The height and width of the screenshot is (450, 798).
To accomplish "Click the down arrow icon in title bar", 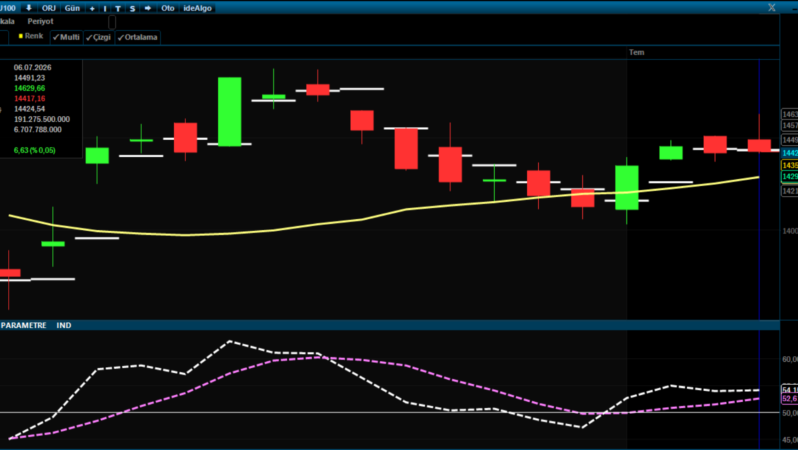I will 29,8.
